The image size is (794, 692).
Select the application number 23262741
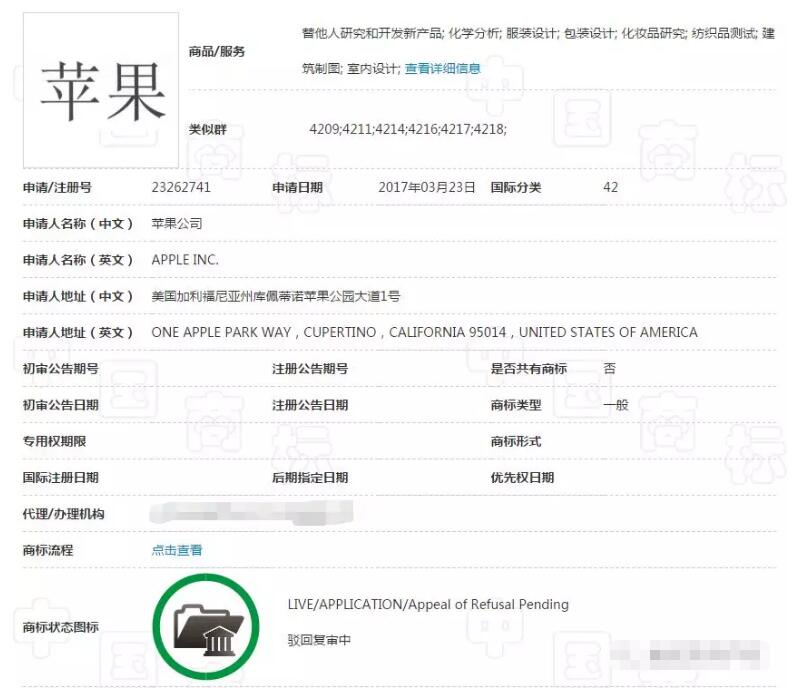[x=181, y=187]
